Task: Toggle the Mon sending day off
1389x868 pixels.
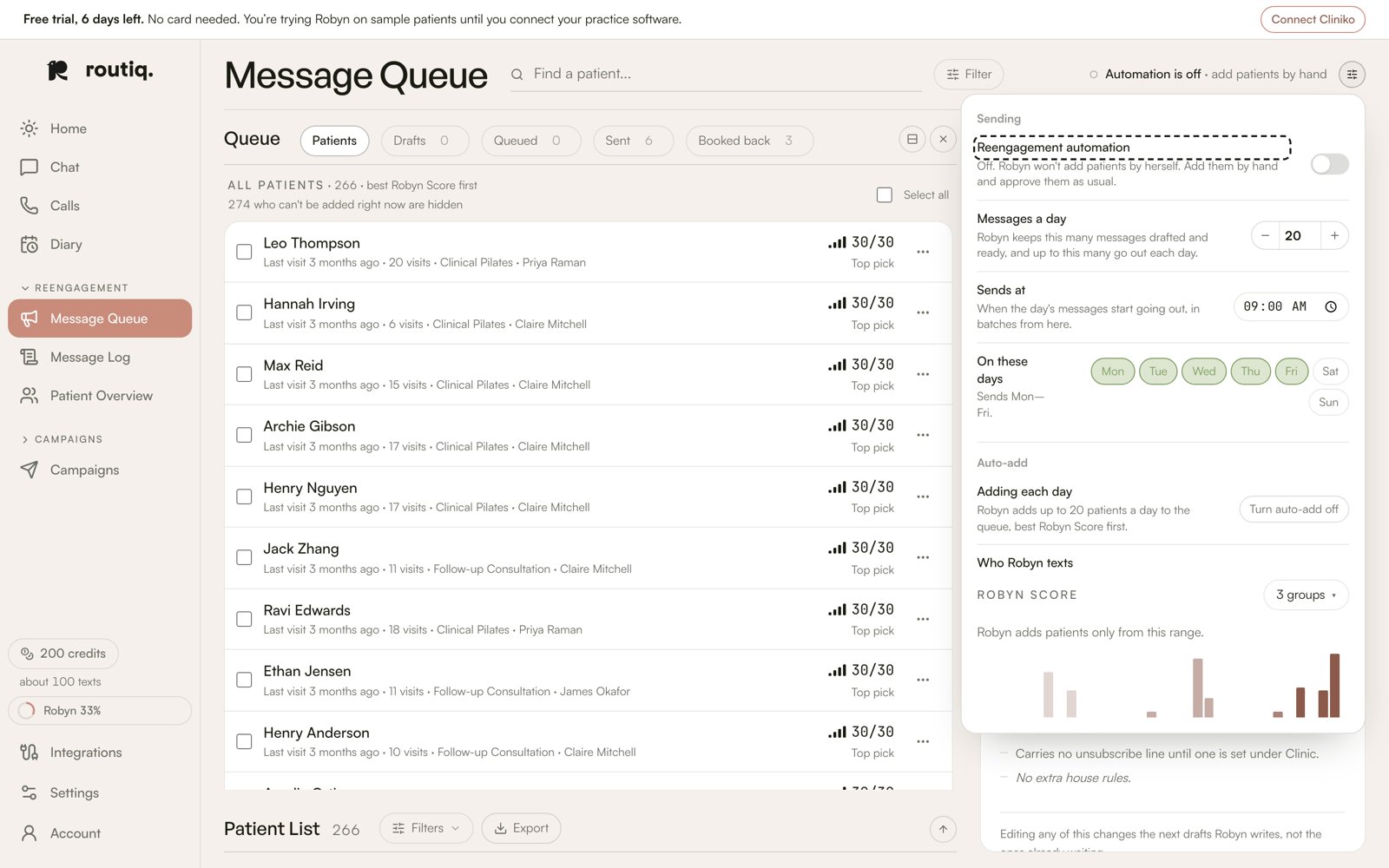Action: (1113, 372)
